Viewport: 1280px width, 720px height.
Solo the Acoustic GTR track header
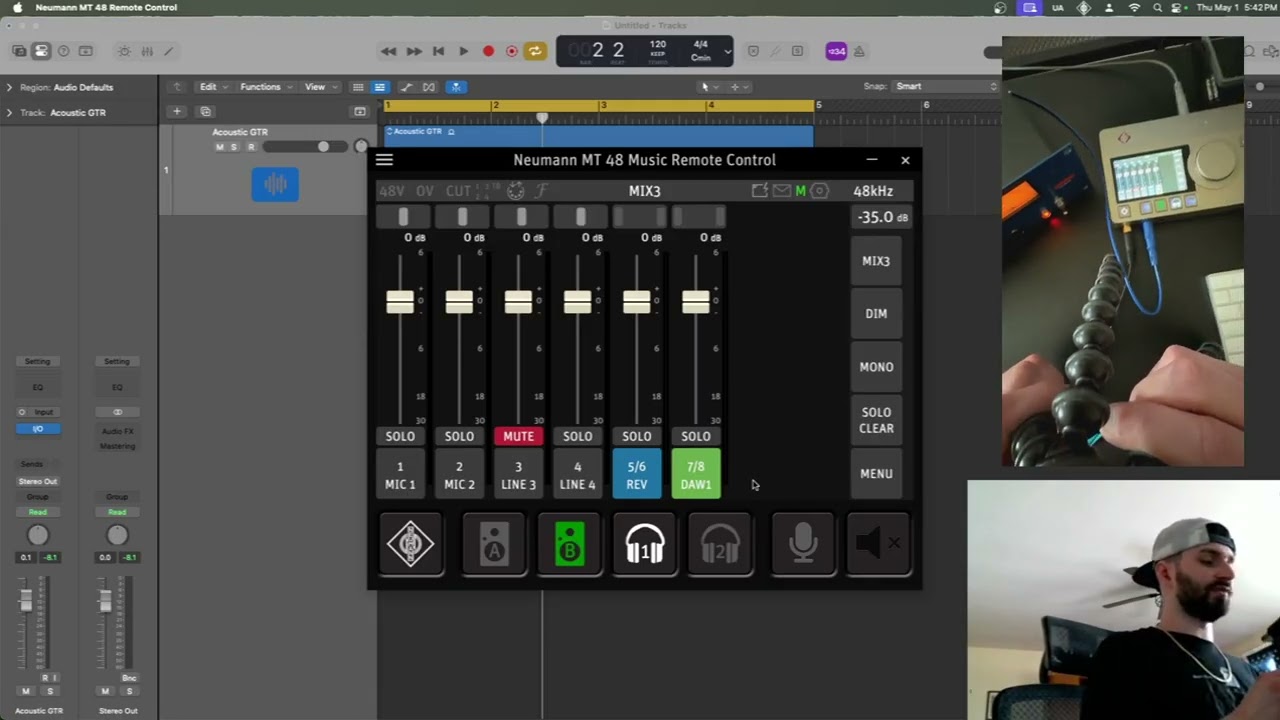pyautogui.click(x=234, y=147)
